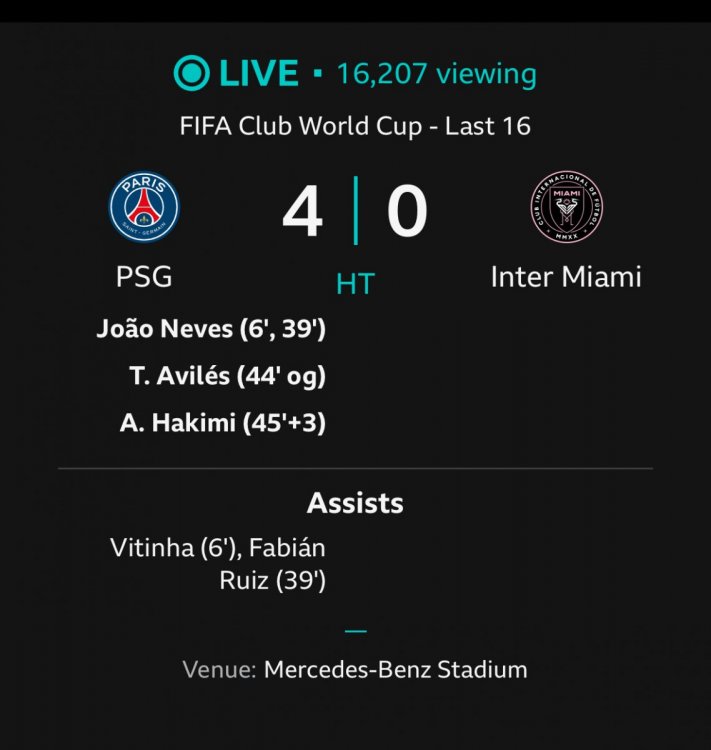The height and width of the screenshot is (750, 711).
Task: Select Ruiz (39') assist entry
Action: click(273, 581)
